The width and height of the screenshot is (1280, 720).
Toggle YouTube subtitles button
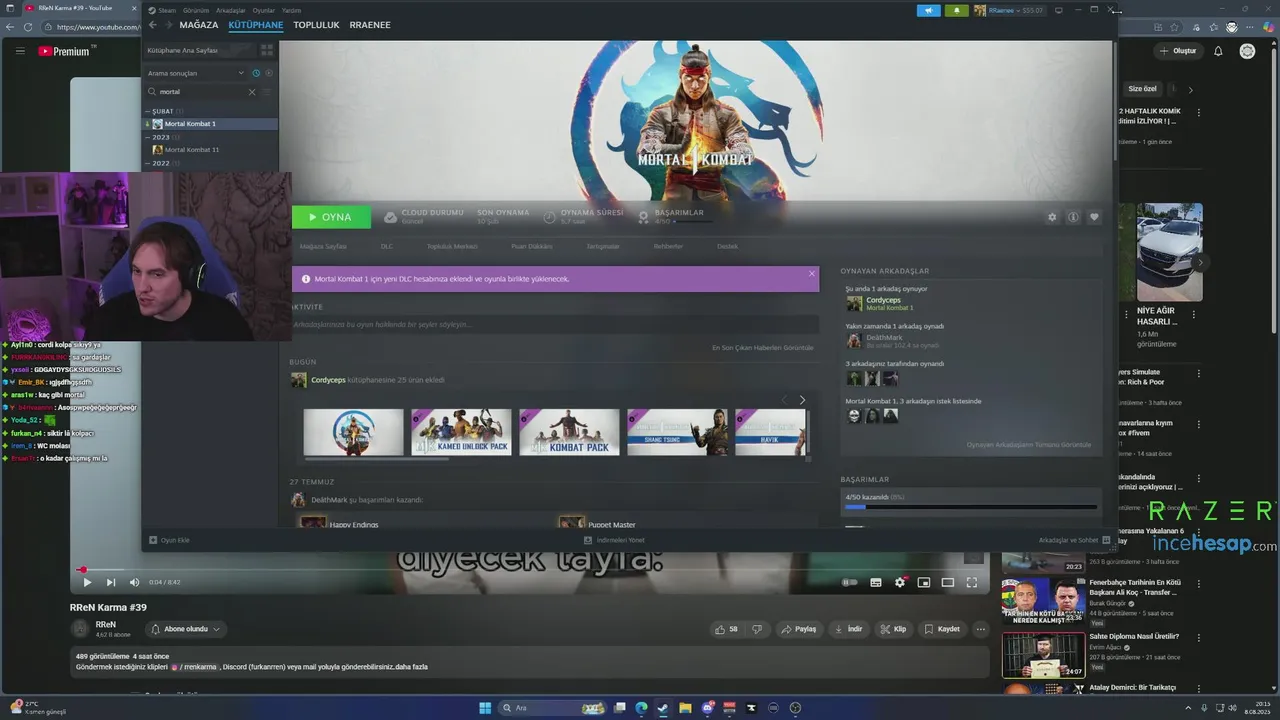click(876, 582)
